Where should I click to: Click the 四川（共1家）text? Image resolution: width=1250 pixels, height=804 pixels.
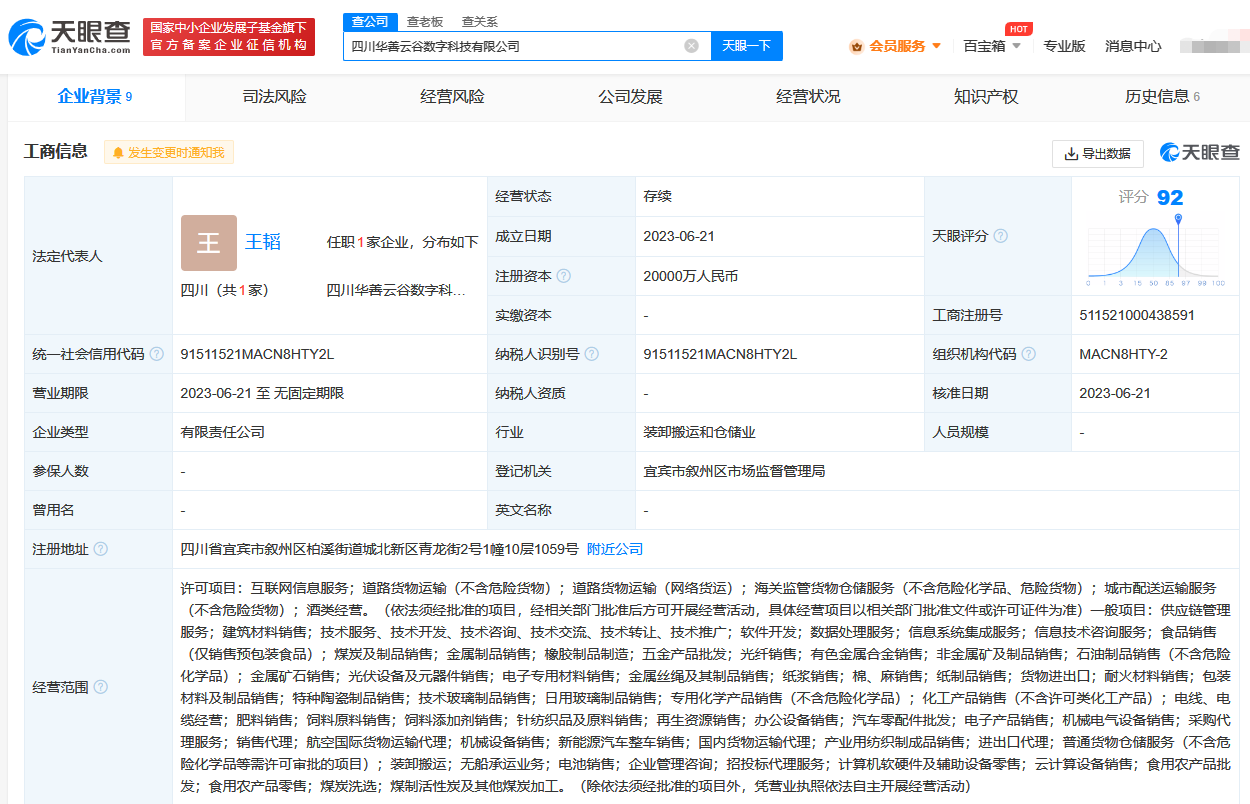[x=225, y=290]
